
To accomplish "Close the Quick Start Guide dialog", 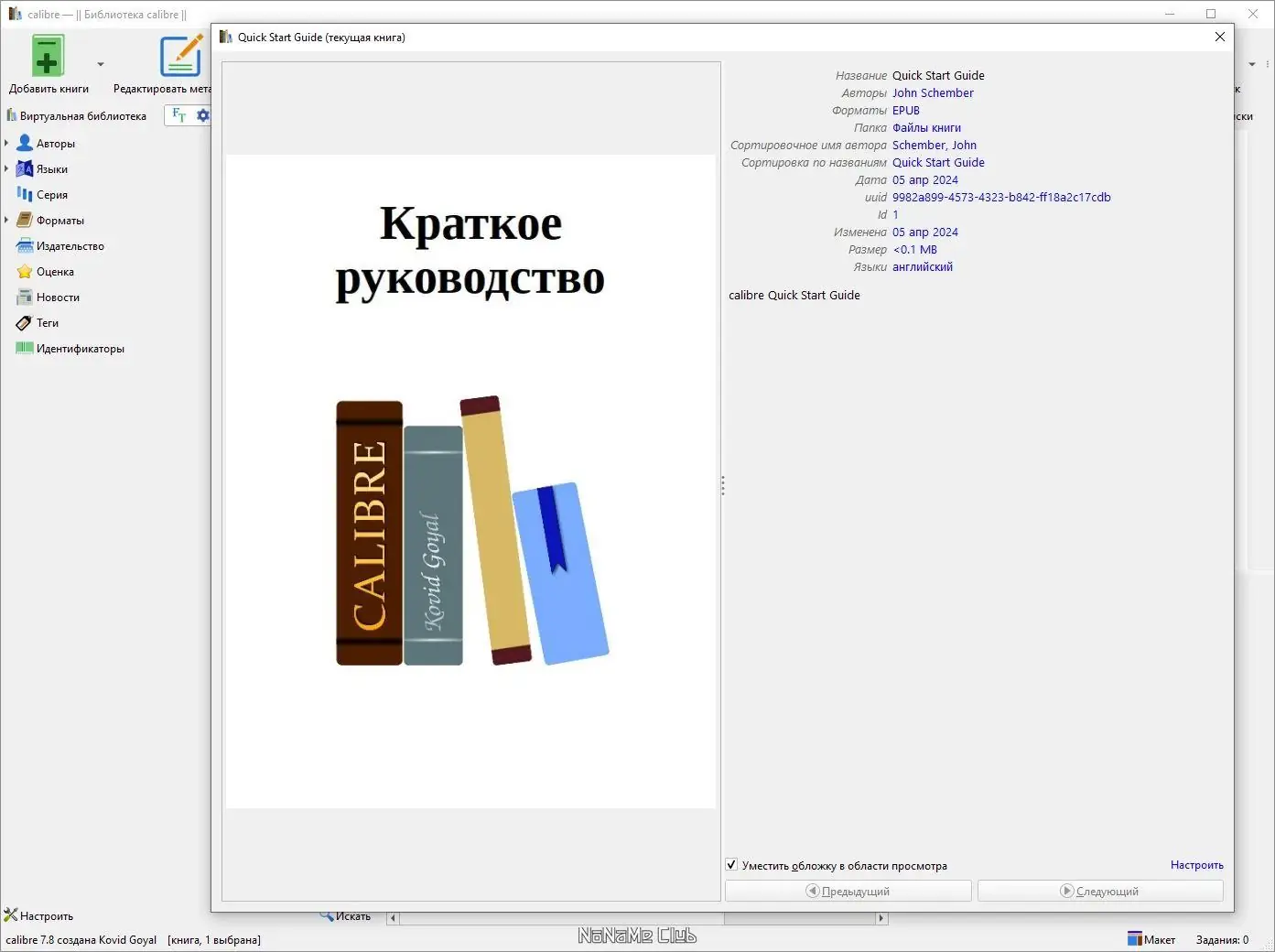I will (x=1220, y=37).
